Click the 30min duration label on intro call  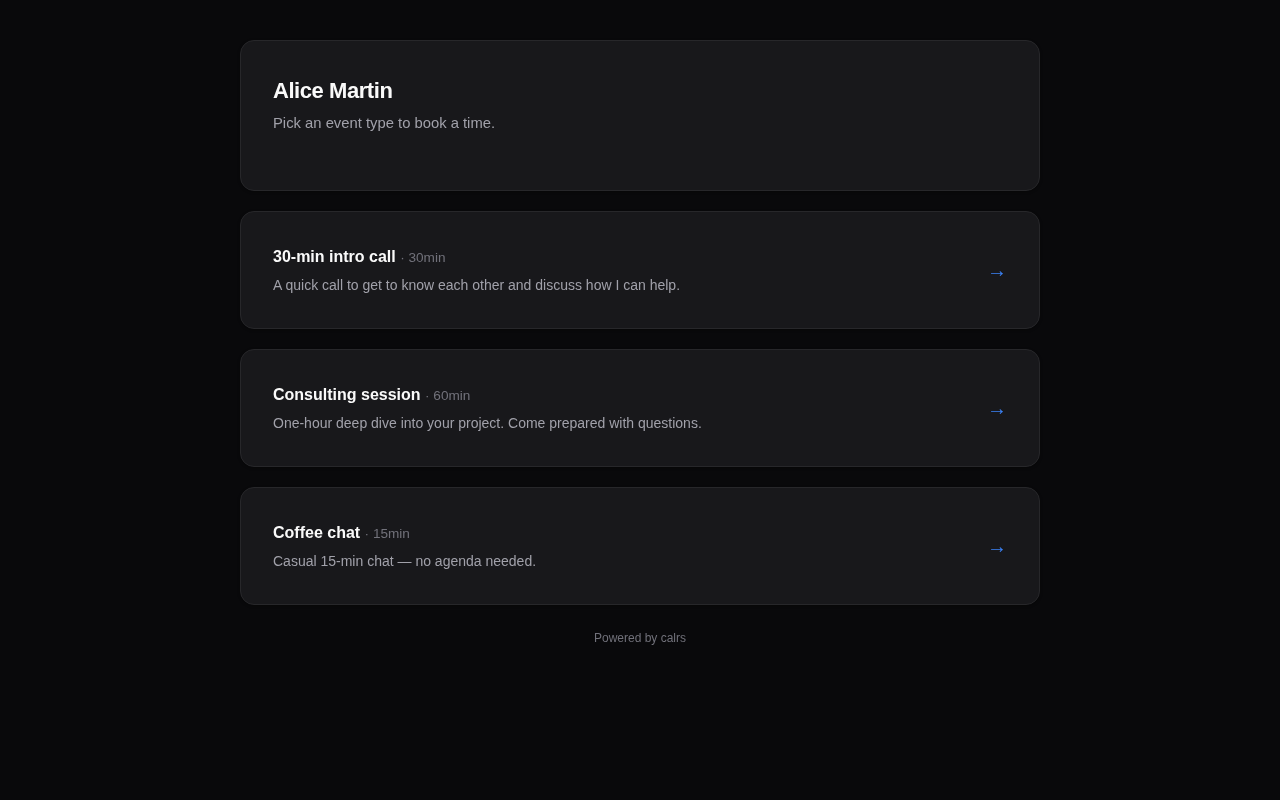pos(426,257)
